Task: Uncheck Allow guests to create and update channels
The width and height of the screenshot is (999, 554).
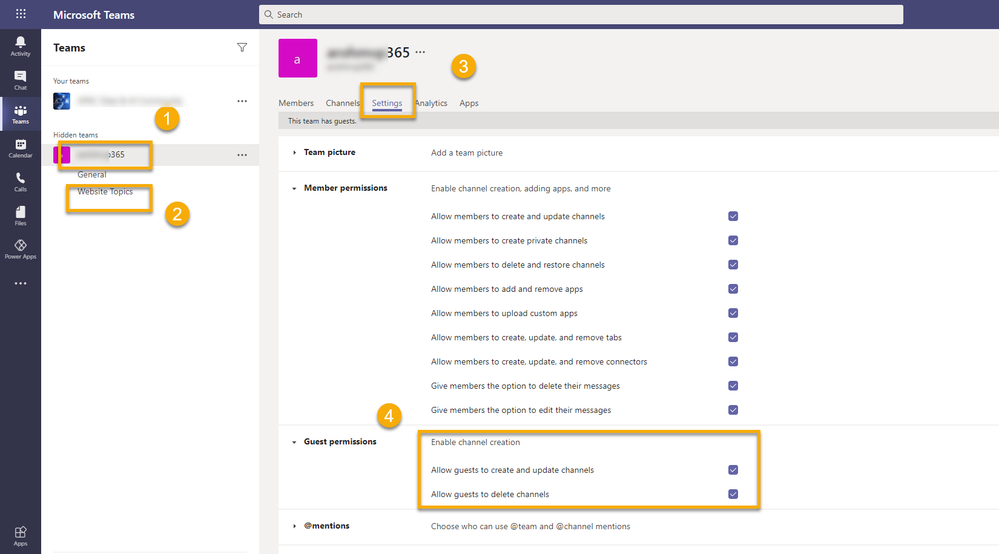Action: pos(733,470)
